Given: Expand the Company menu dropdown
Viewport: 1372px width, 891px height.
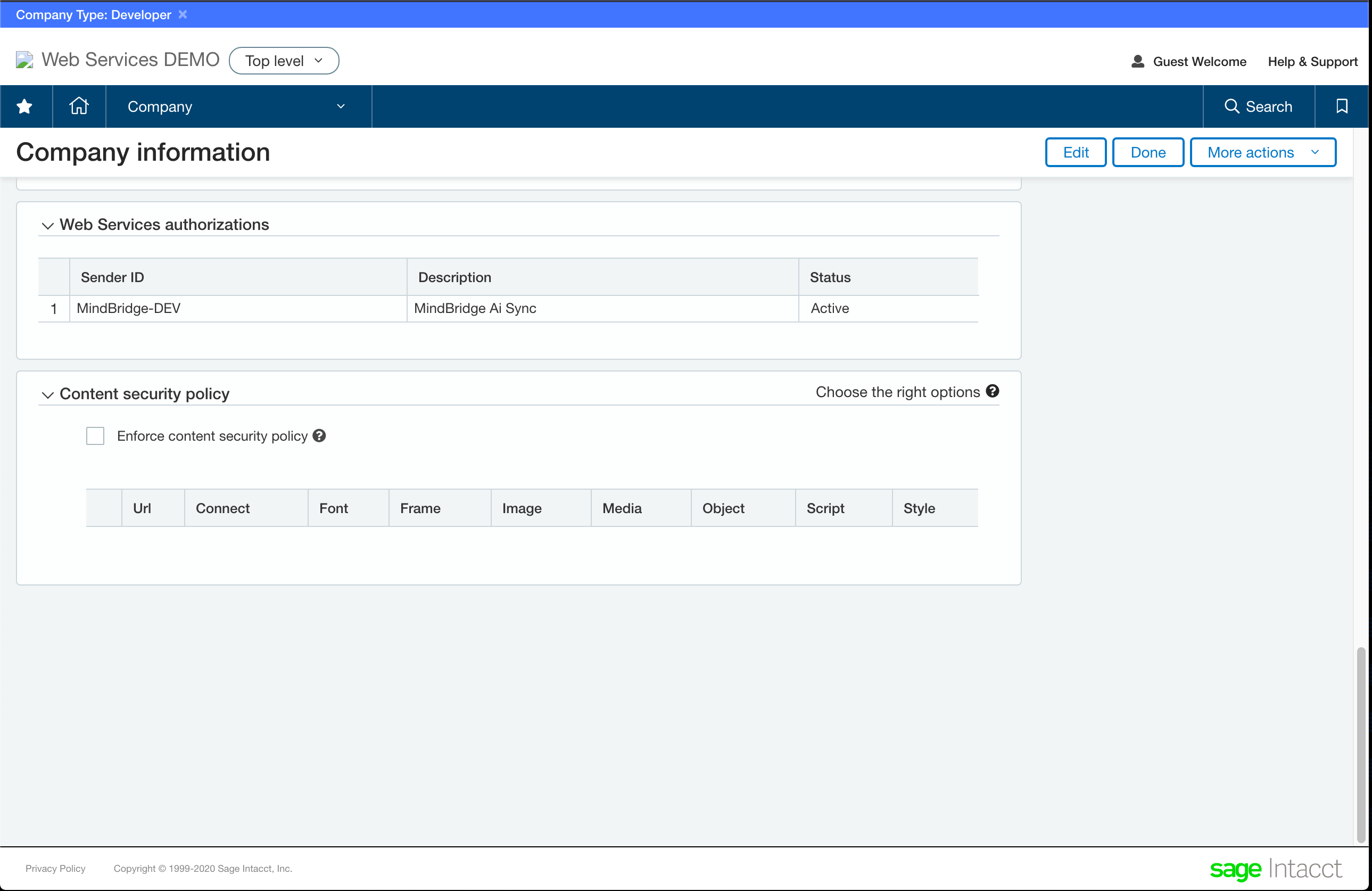Looking at the screenshot, I should coord(238,106).
